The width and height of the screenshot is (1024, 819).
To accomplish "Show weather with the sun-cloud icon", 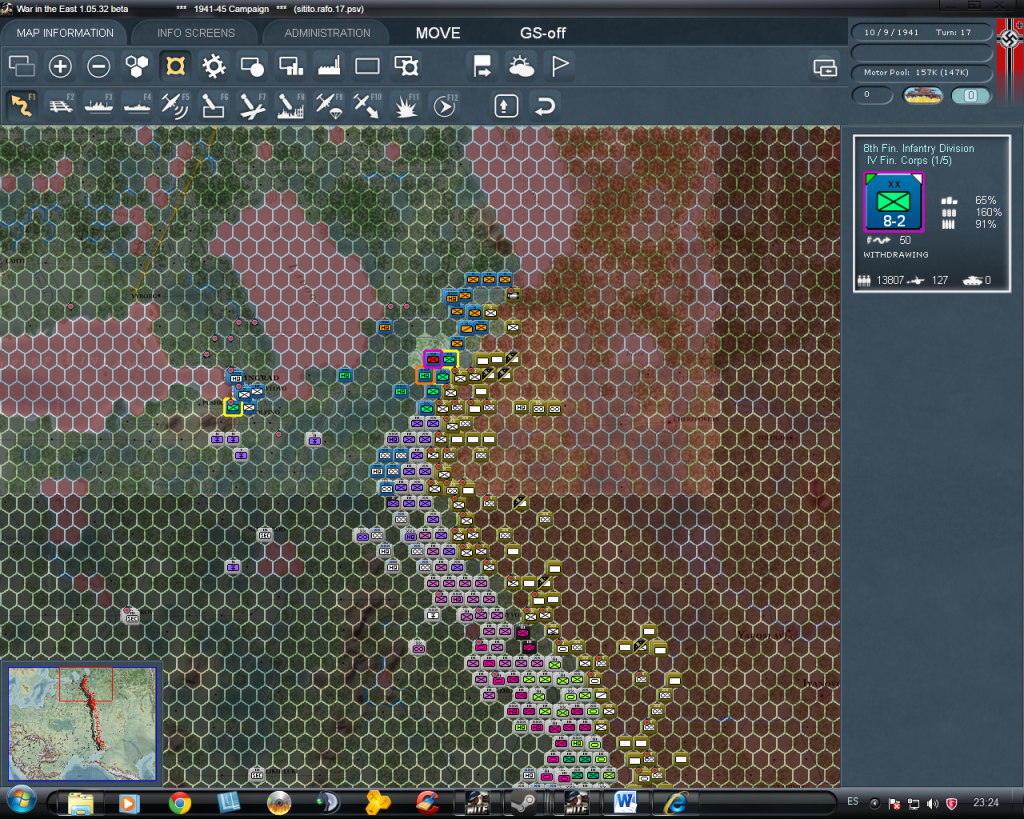I will 521,66.
